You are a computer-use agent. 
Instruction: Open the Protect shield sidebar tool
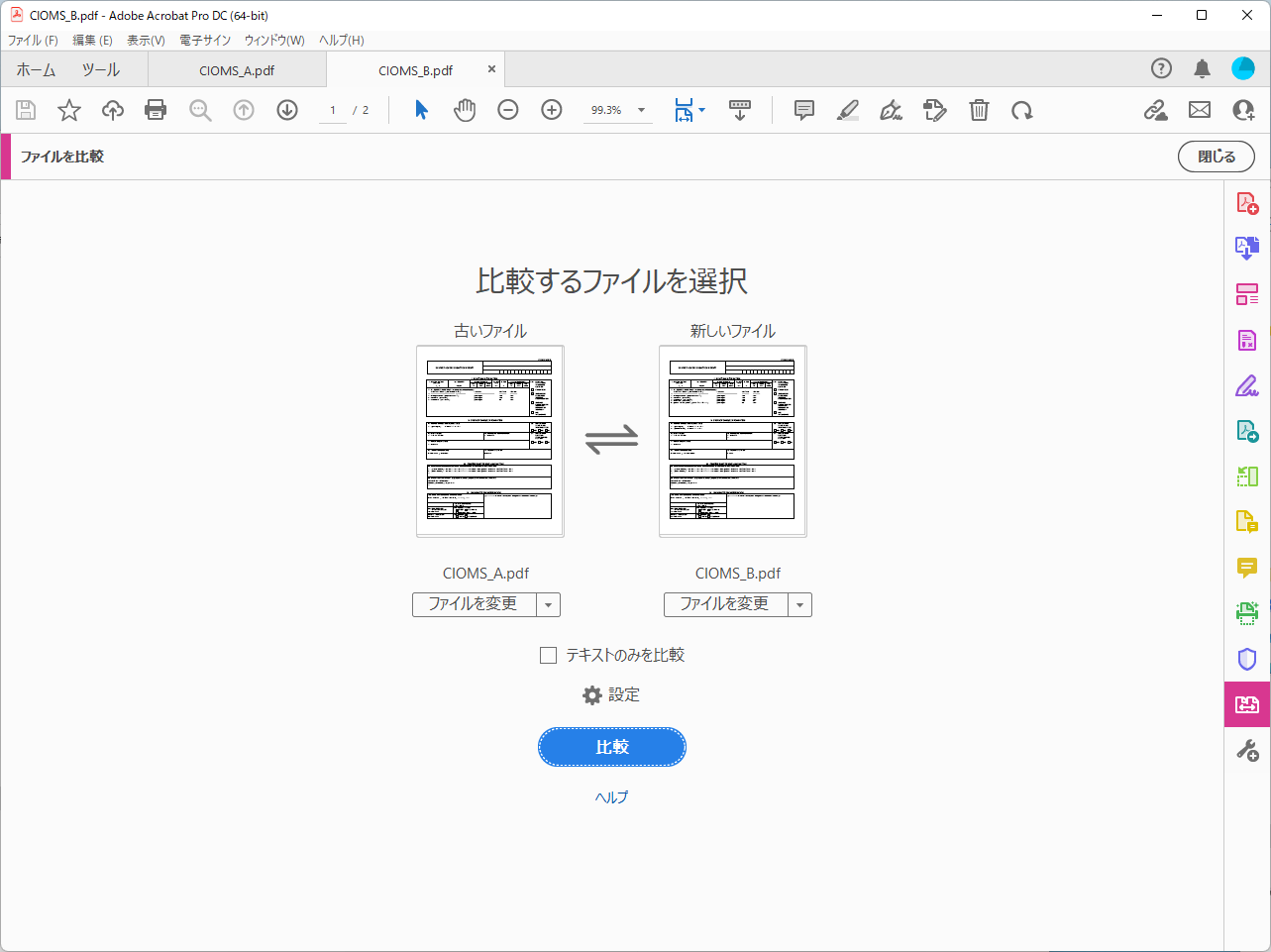click(1247, 659)
